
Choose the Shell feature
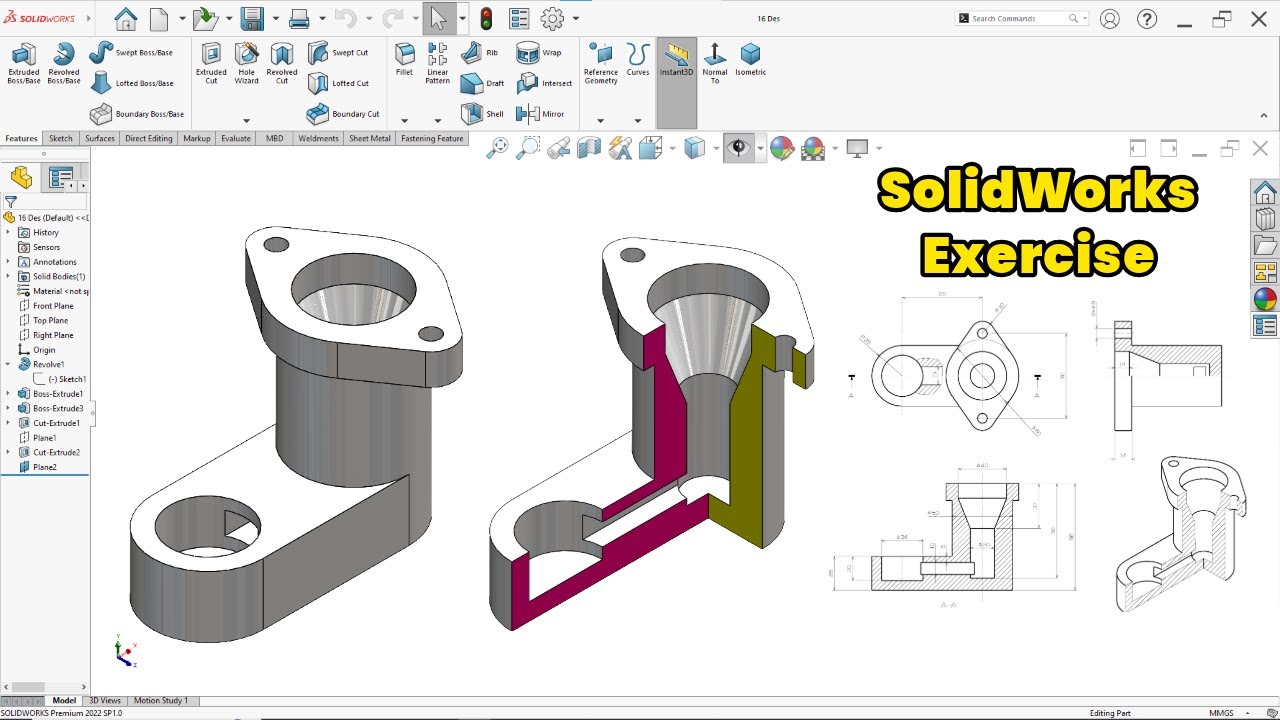click(482, 114)
